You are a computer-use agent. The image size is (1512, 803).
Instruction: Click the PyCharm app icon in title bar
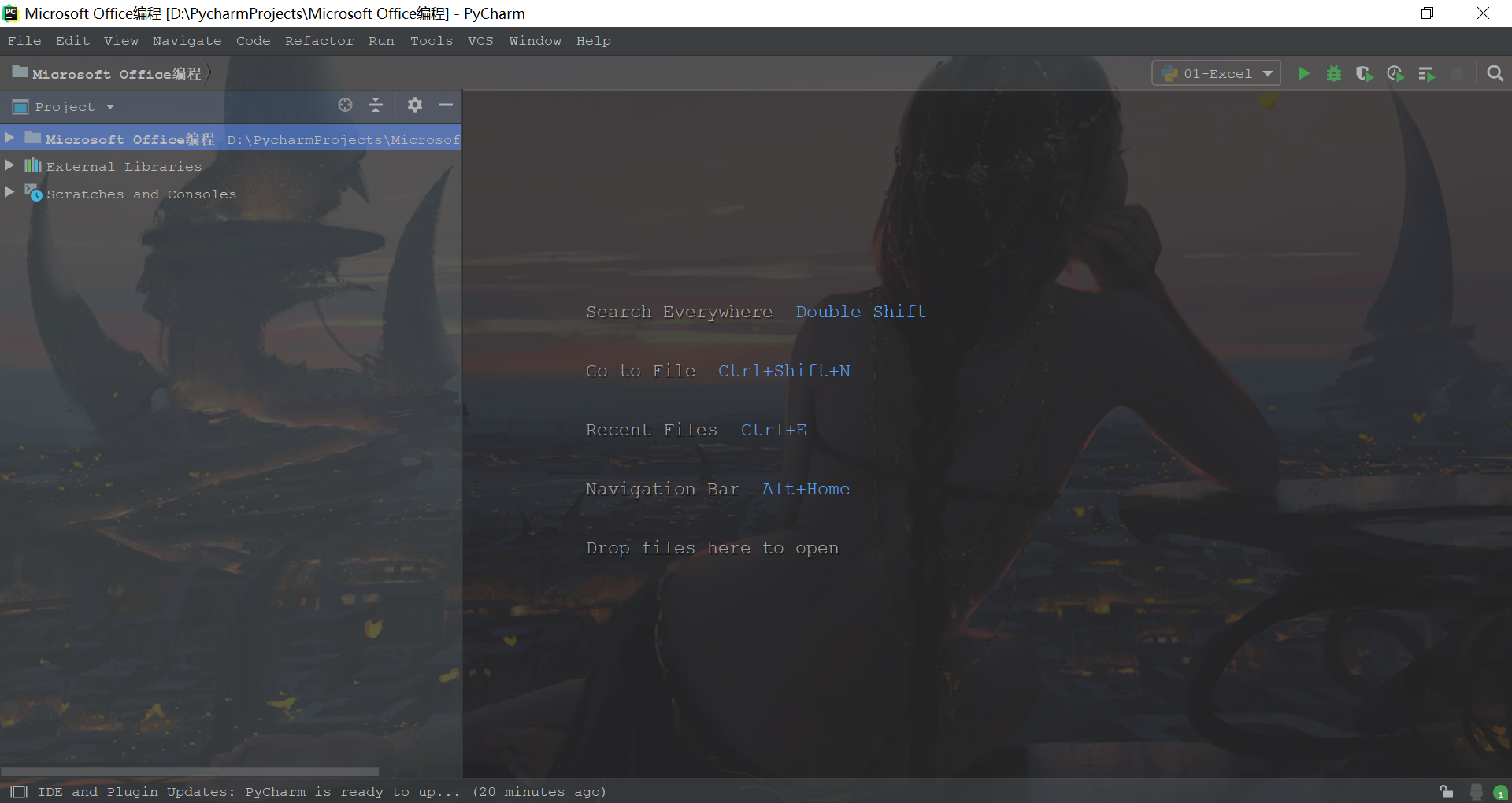[11, 13]
